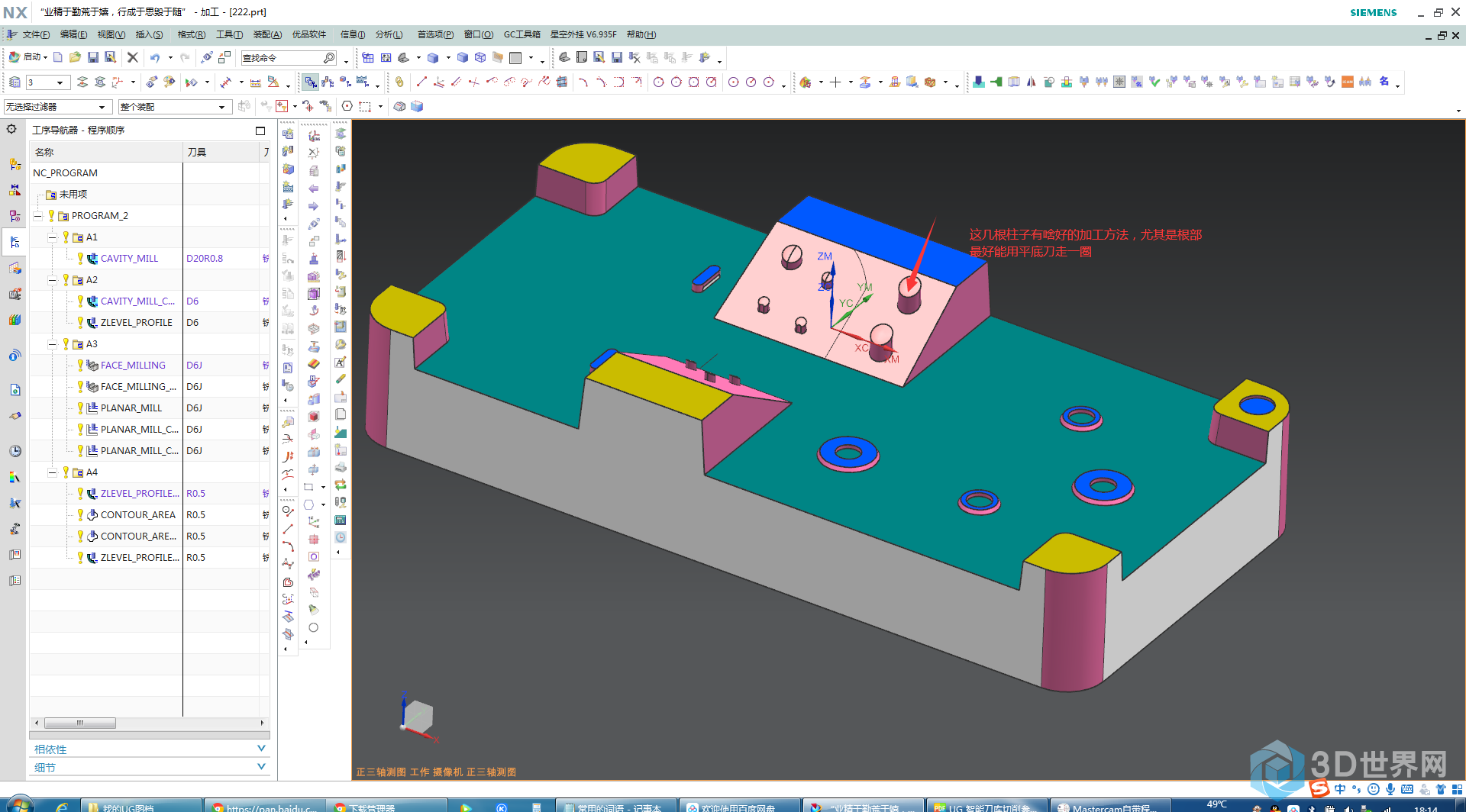Collapse the A3 program group
The height and width of the screenshot is (812, 1466).
pyautogui.click(x=53, y=344)
